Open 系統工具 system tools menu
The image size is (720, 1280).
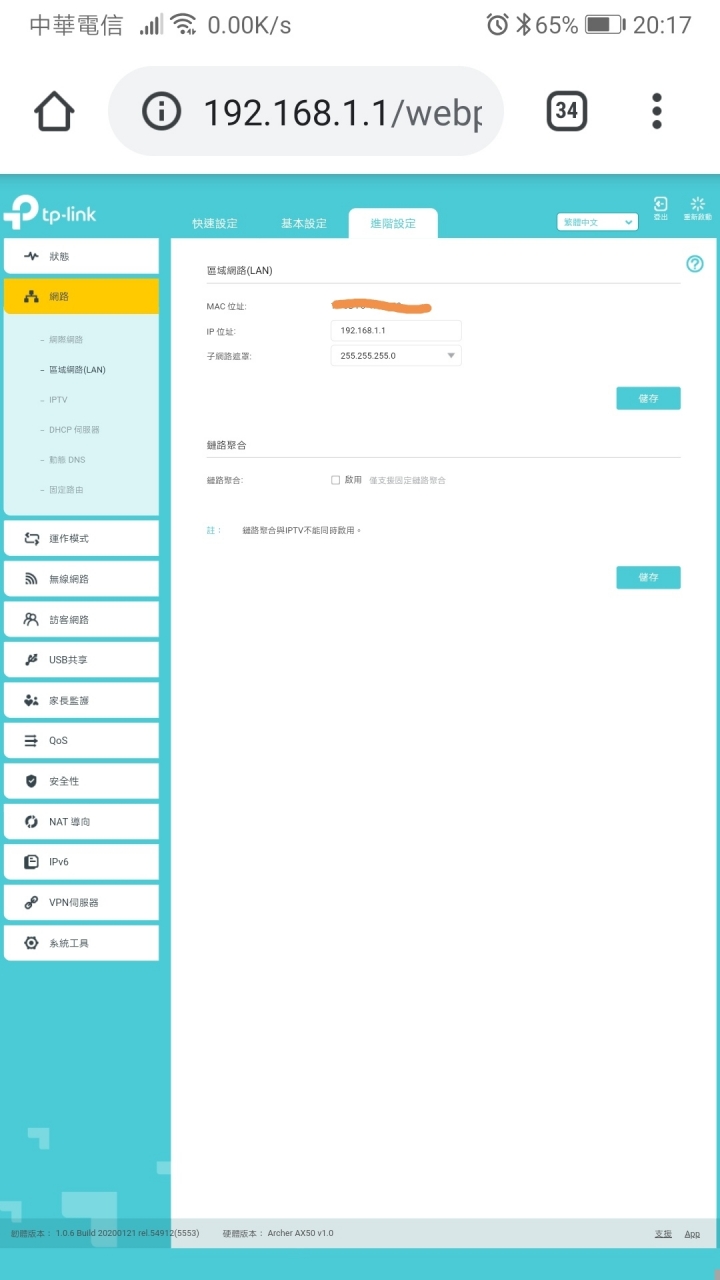81,942
